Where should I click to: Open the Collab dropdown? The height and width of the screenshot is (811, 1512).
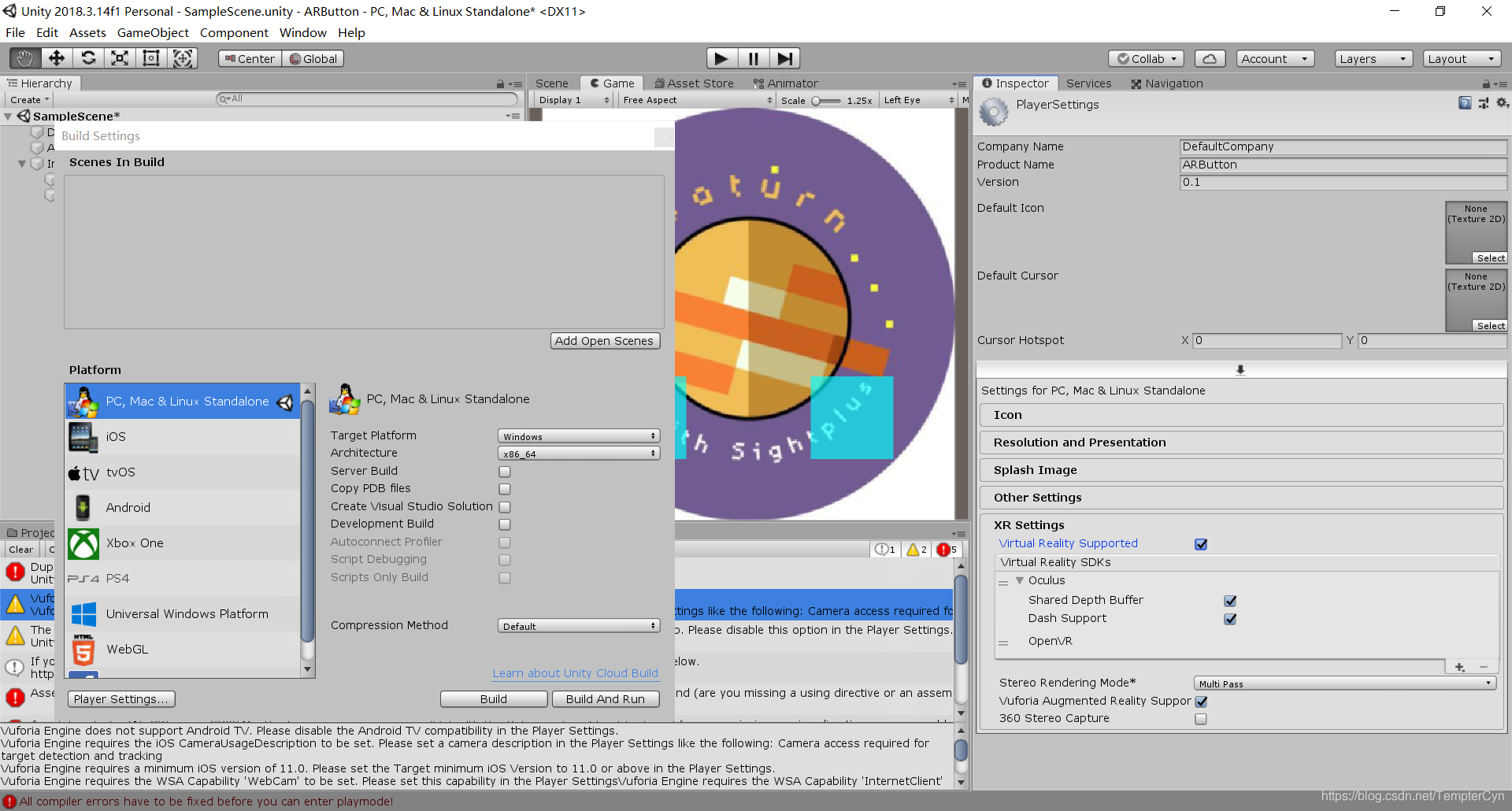1147,59
